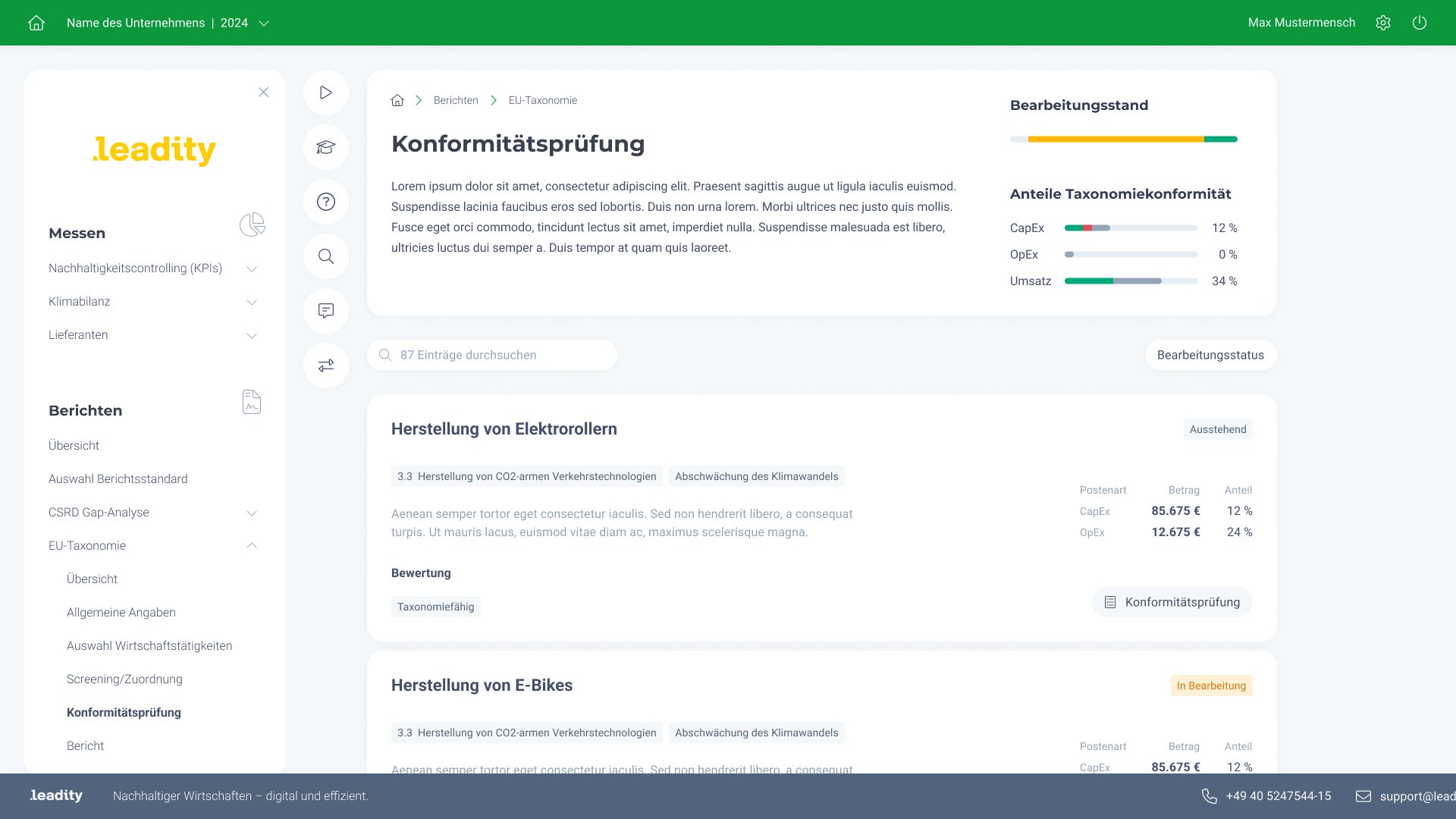
Task: Select Screening/Zuordnung menu item
Action: [124, 679]
